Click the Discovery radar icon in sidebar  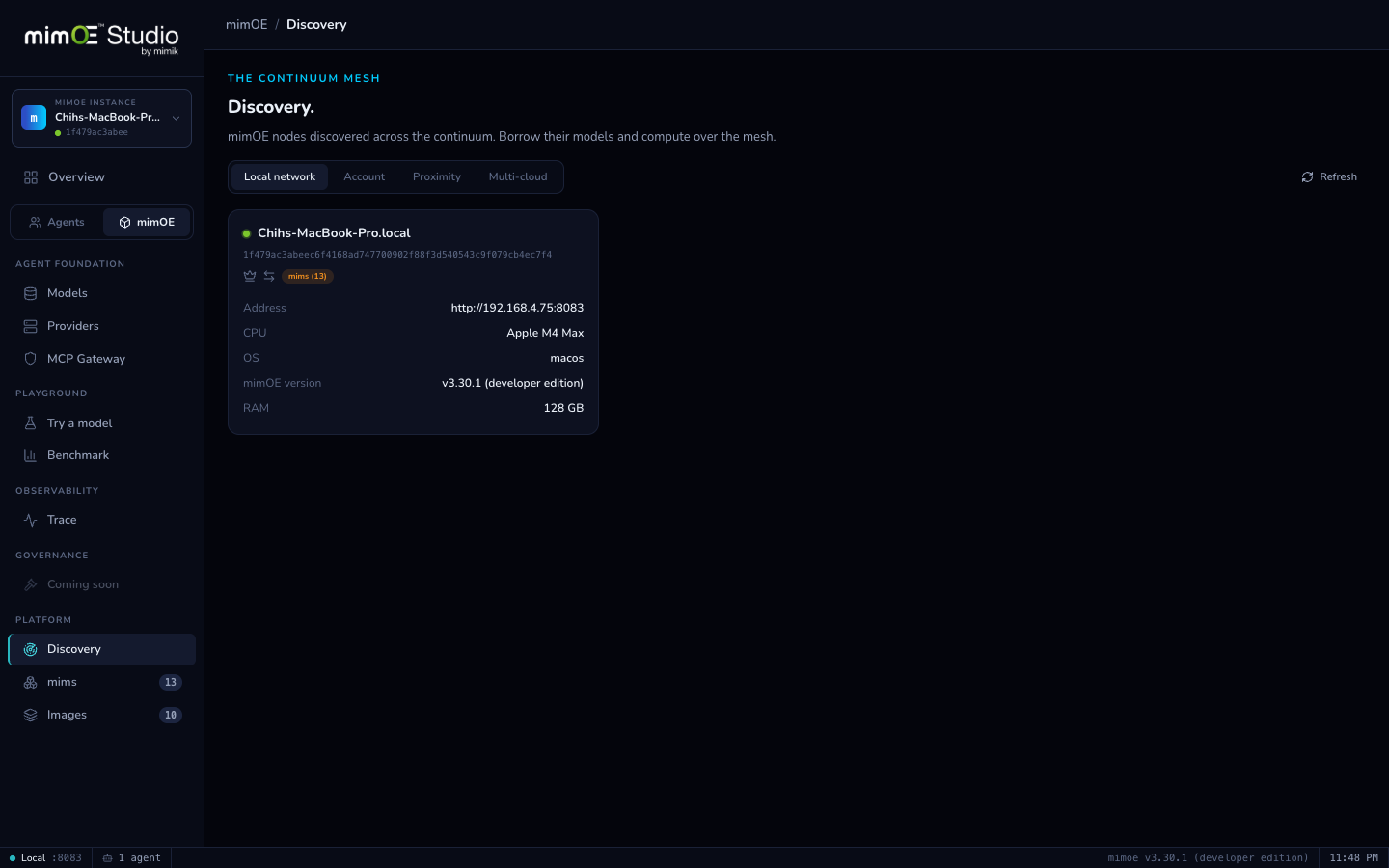point(30,649)
